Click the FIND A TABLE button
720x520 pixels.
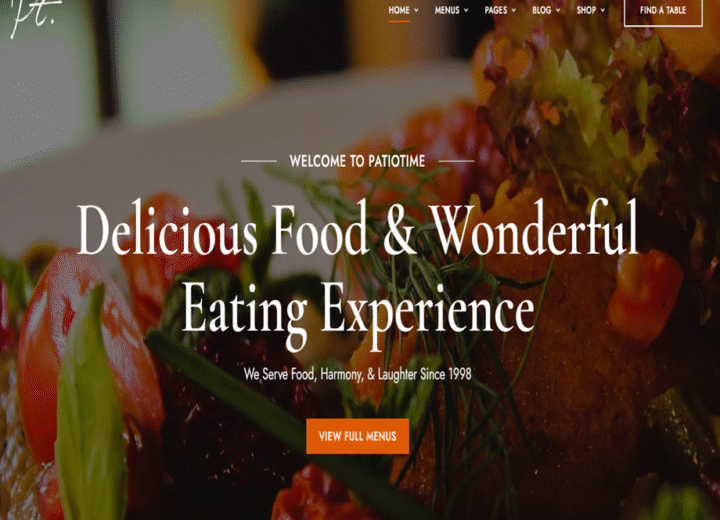[x=663, y=11]
